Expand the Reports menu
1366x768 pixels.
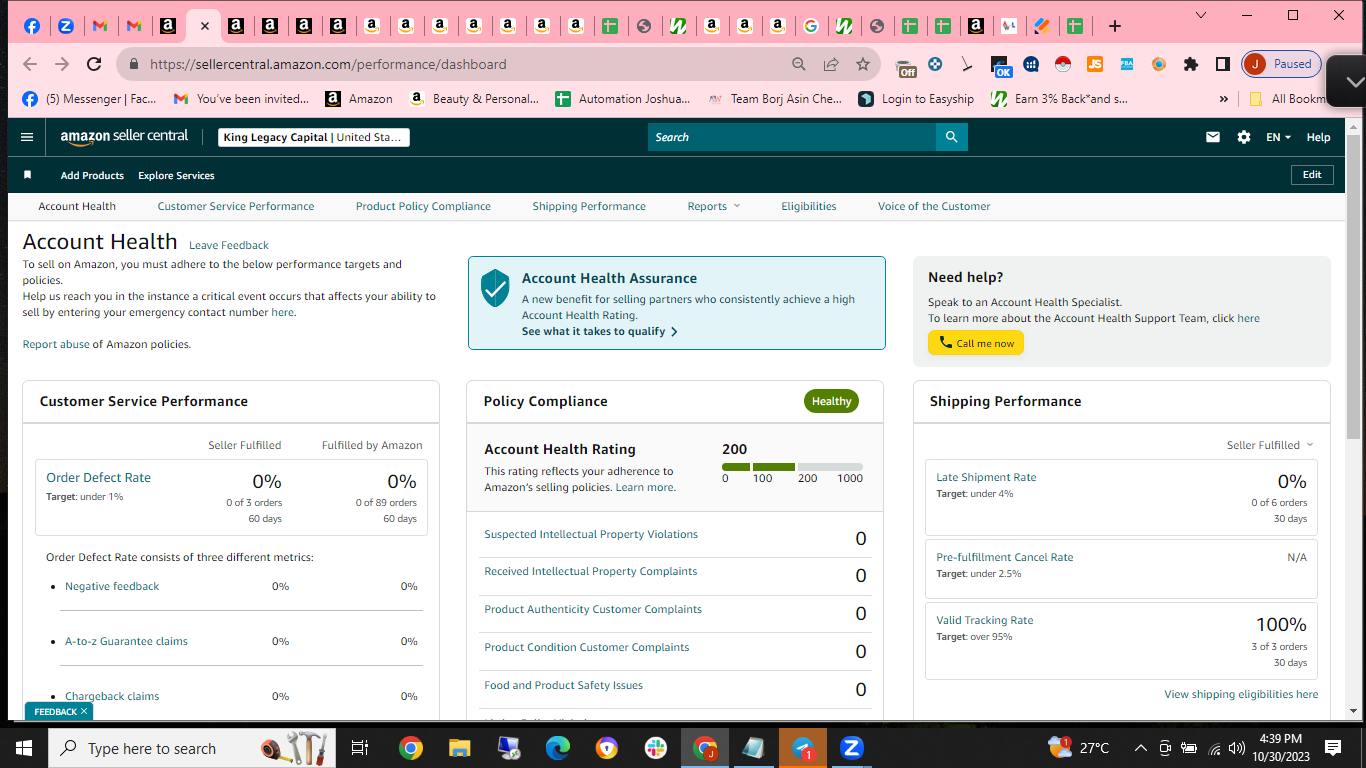[714, 206]
